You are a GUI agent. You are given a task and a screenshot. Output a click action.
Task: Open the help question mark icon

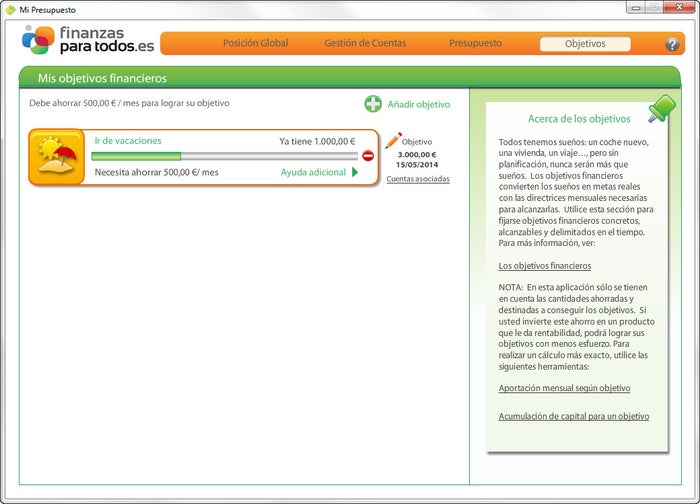tap(672, 44)
